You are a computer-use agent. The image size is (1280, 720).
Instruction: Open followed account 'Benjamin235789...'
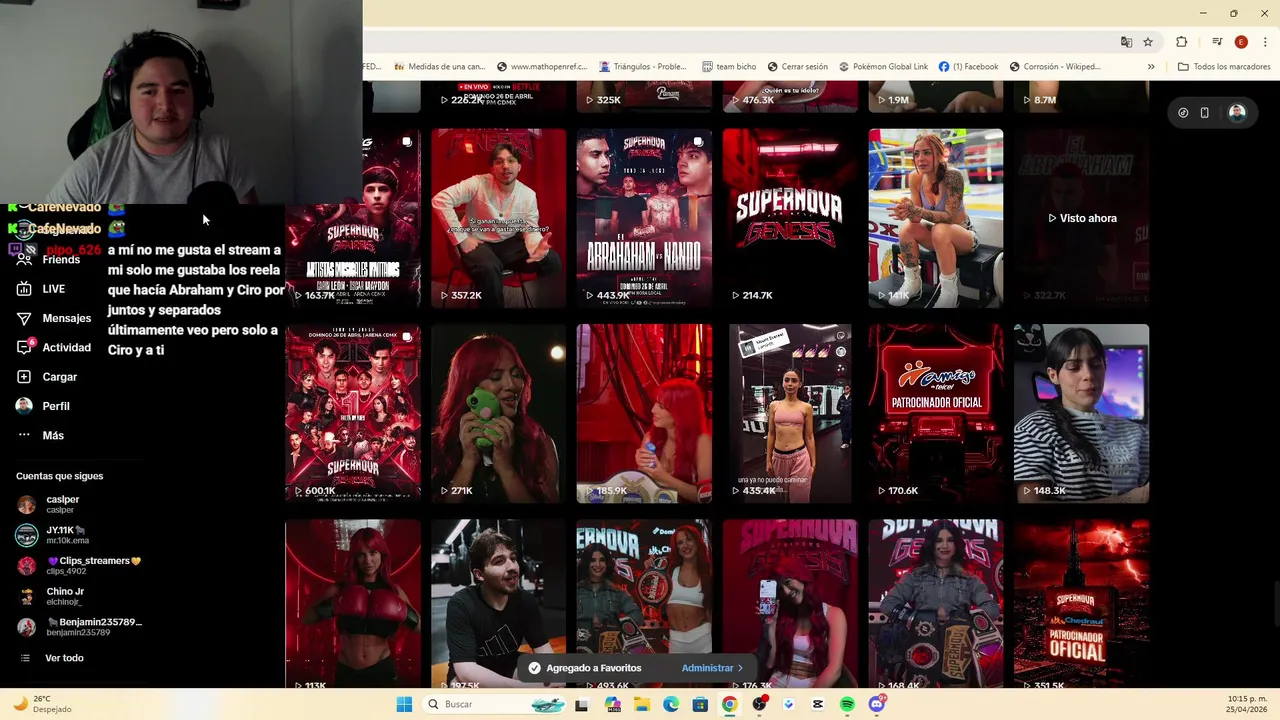pyautogui.click(x=79, y=627)
